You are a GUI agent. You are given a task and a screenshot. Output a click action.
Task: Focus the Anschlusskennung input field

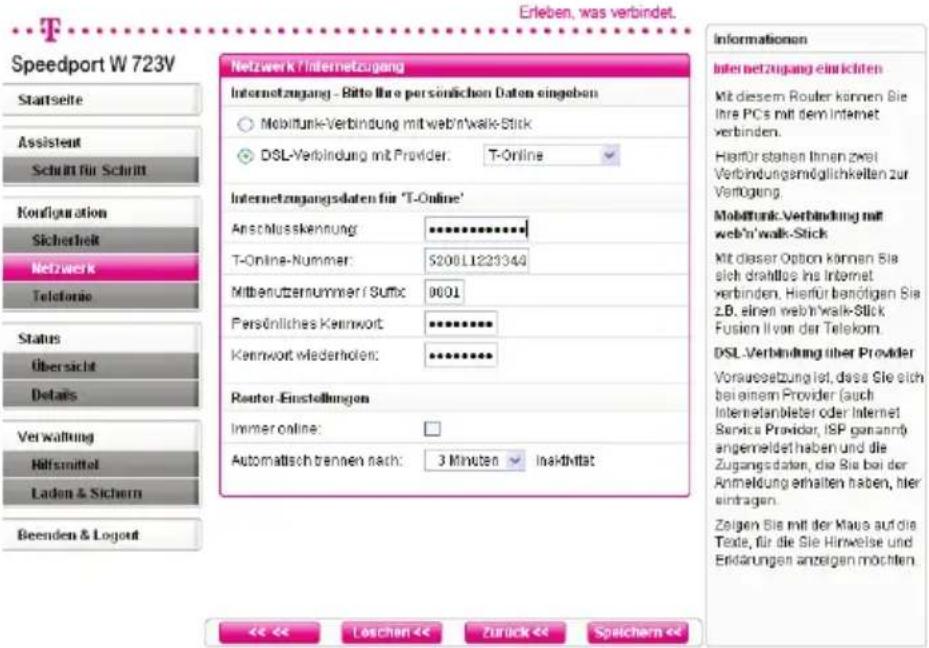coord(477,229)
